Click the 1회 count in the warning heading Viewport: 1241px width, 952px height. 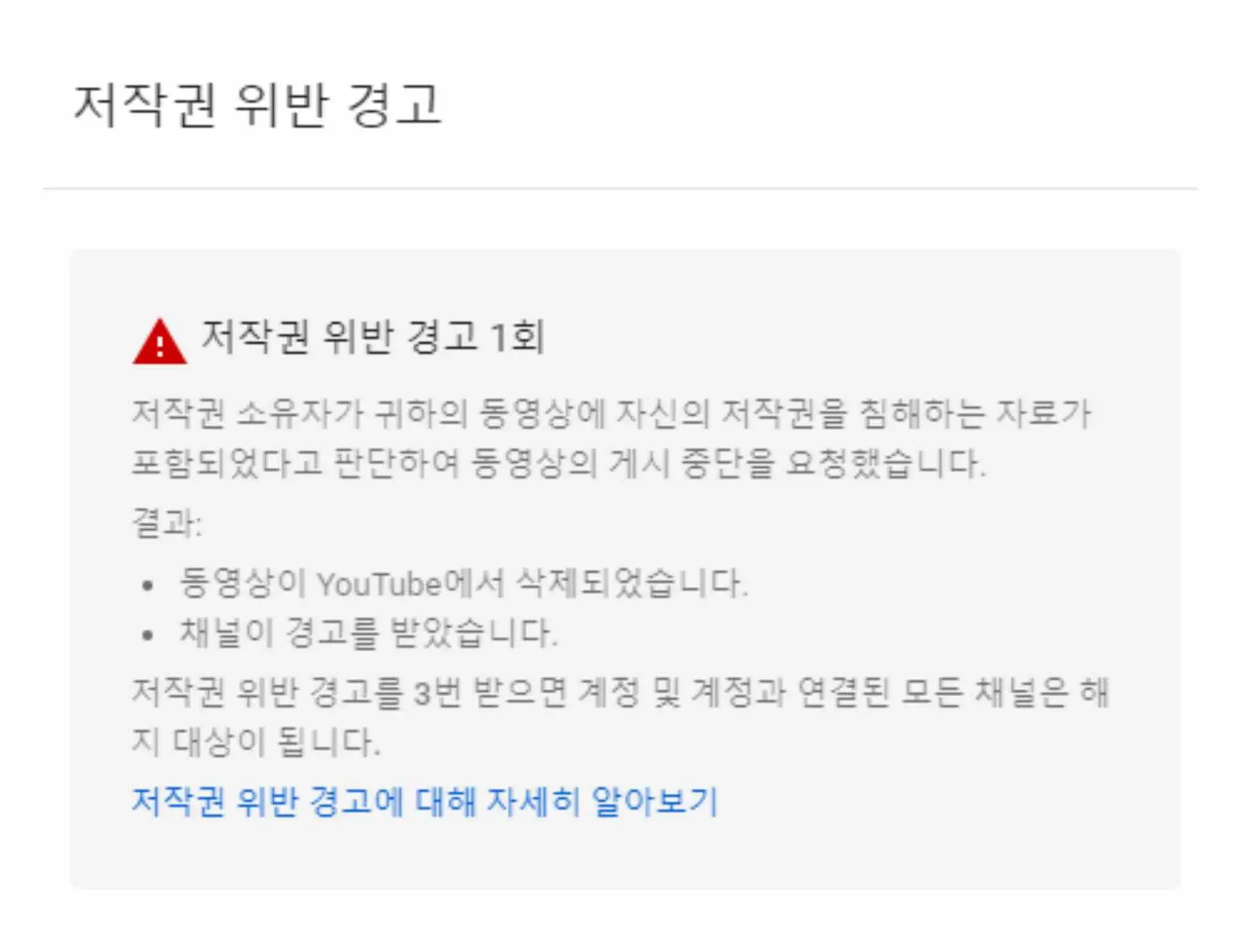coord(517,337)
